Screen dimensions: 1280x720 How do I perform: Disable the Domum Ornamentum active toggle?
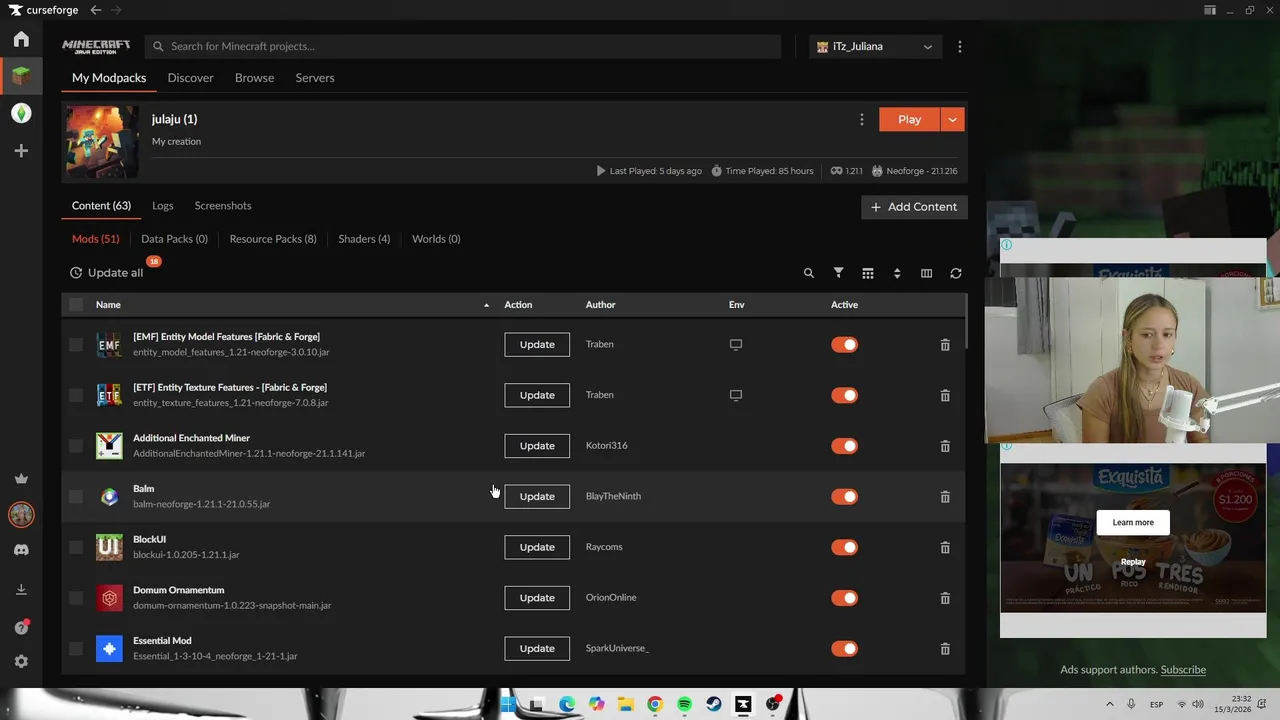845,598
